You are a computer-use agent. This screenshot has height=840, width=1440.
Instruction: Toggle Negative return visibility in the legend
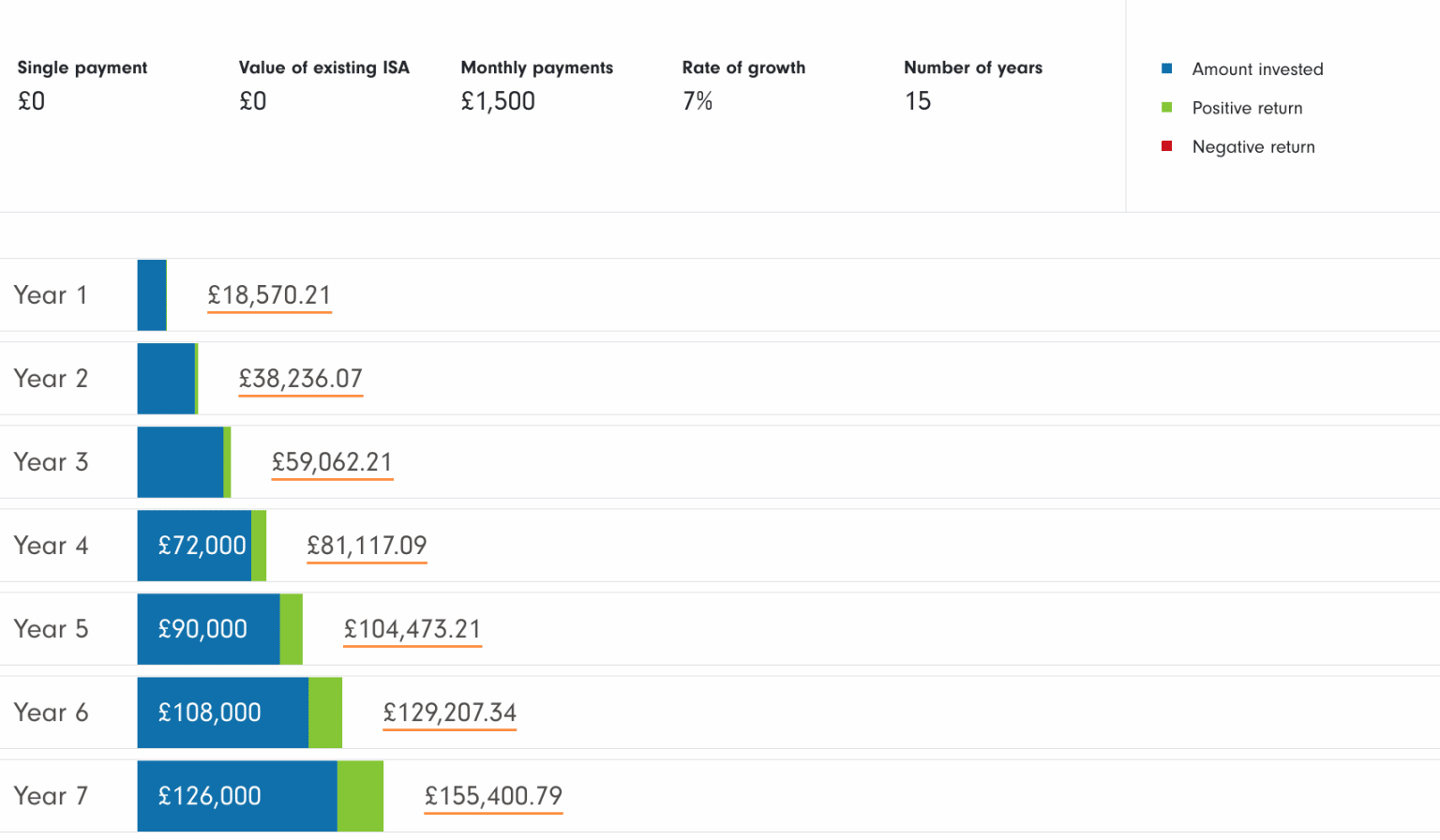click(1253, 146)
